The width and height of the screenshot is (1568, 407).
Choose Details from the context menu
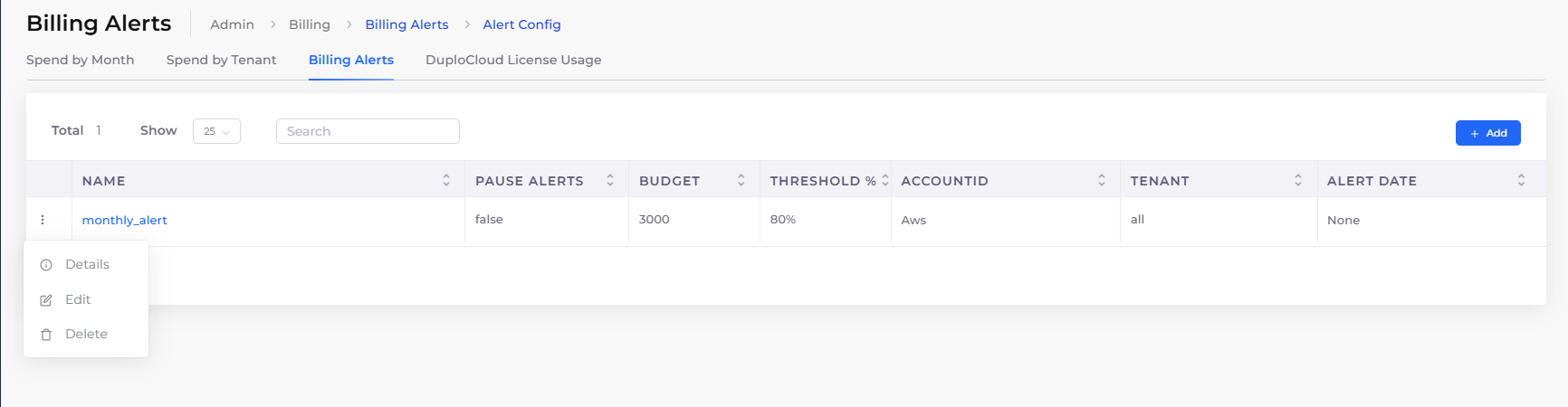pyautogui.click(x=86, y=264)
